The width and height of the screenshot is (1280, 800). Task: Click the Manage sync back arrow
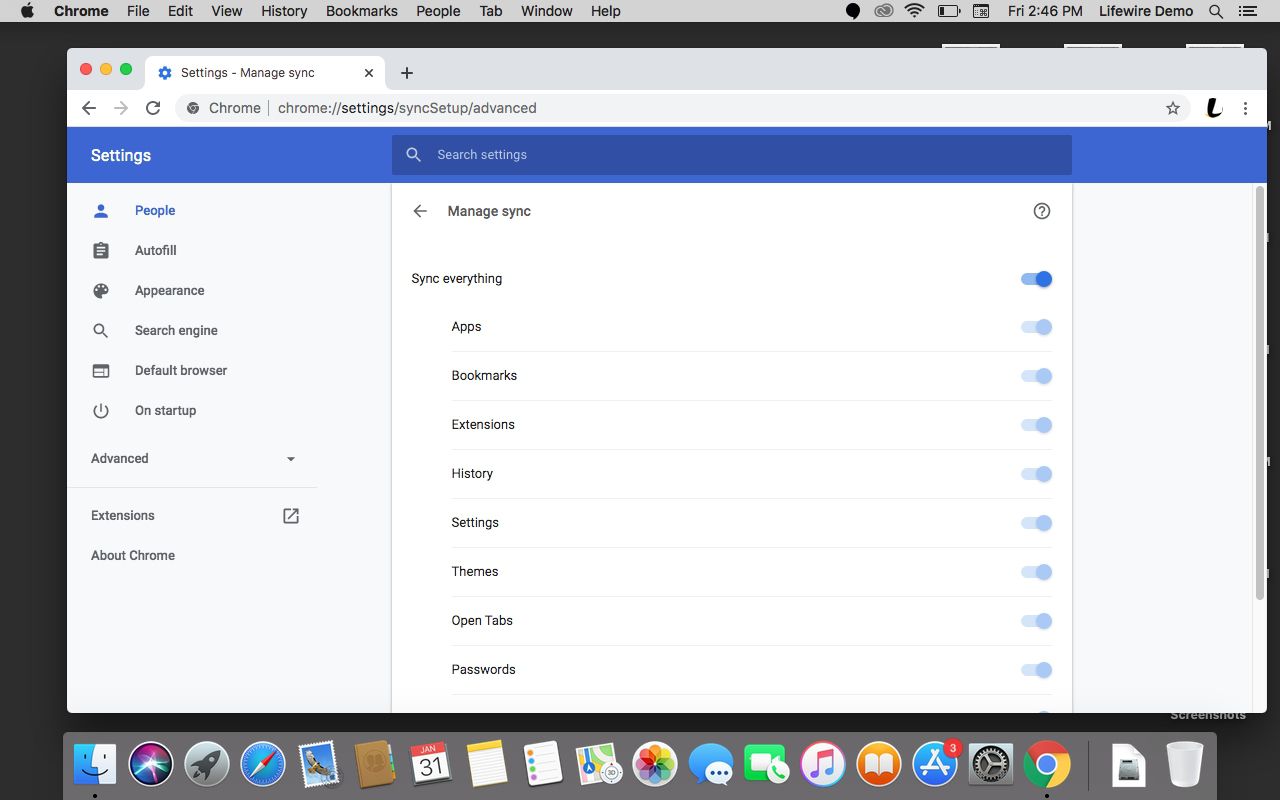click(x=420, y=211)
